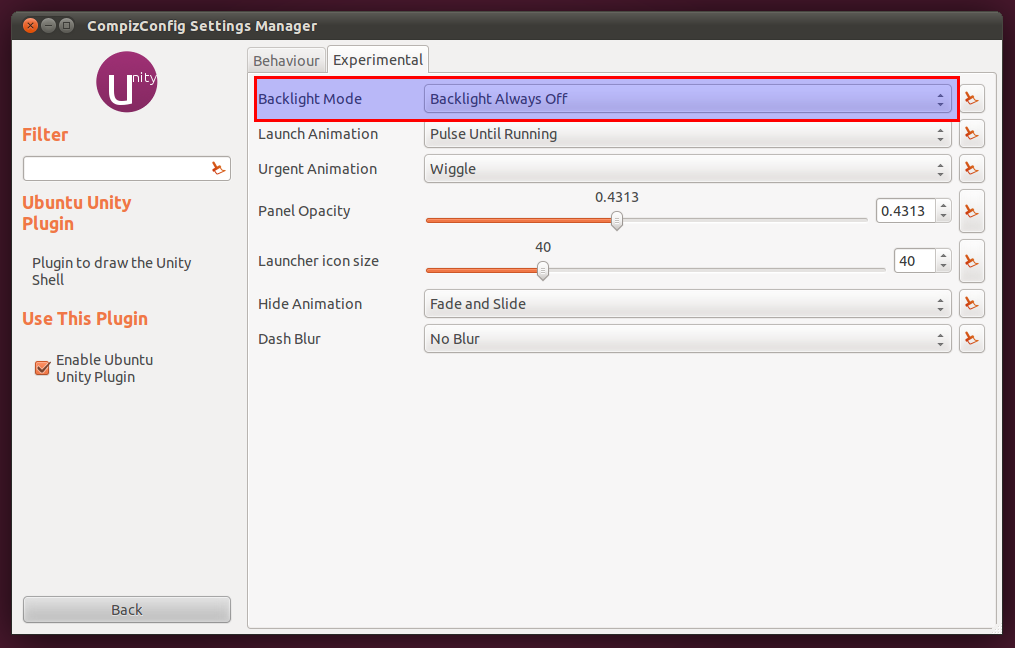This screenshot has width=1015, height=648.
Task: Open the Dash Blur dropdown
Action: point(687,339)
